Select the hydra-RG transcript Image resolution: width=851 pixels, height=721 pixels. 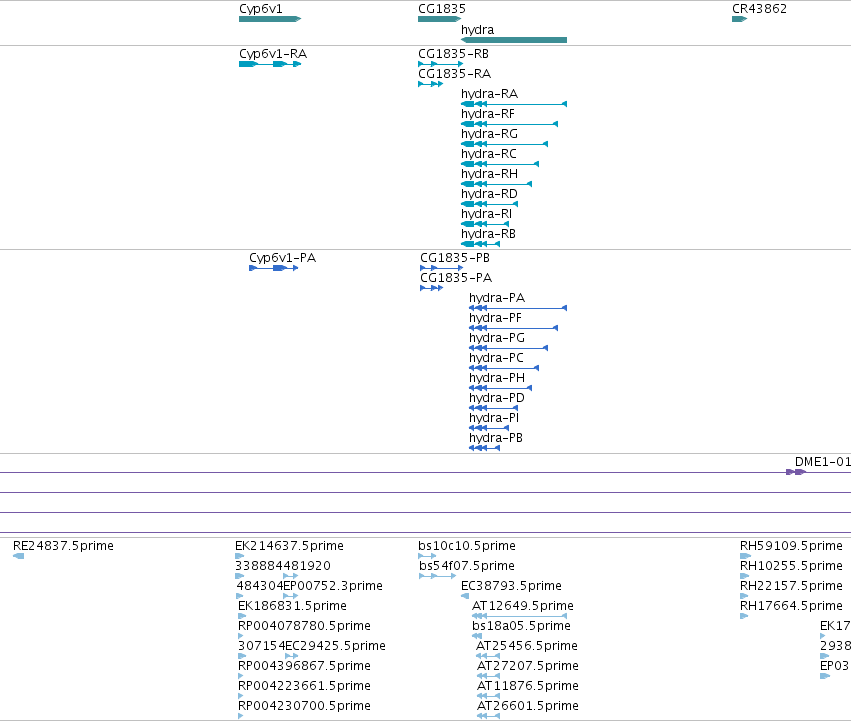coord(504,144)
